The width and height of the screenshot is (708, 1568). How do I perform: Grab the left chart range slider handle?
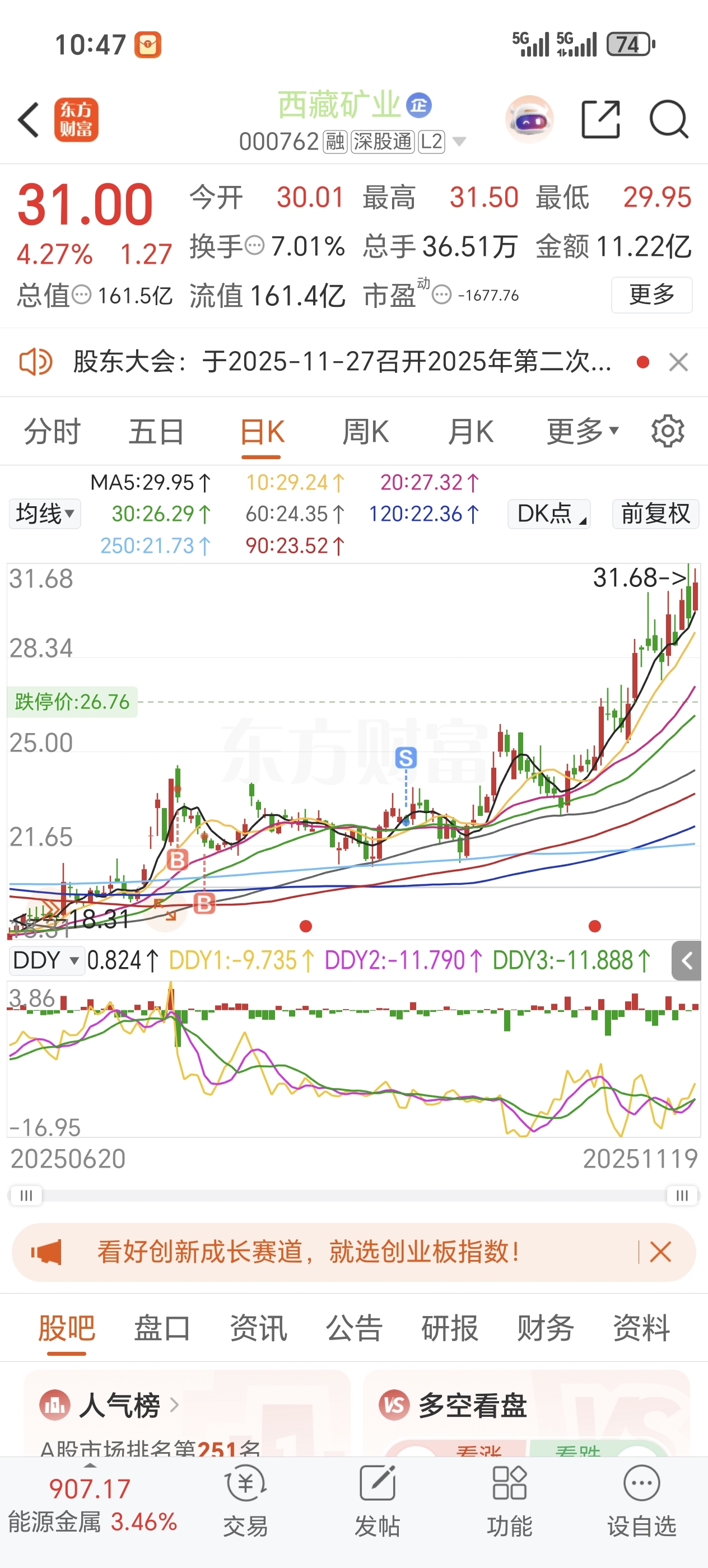pyautogui.click(x=26, y=1196)
